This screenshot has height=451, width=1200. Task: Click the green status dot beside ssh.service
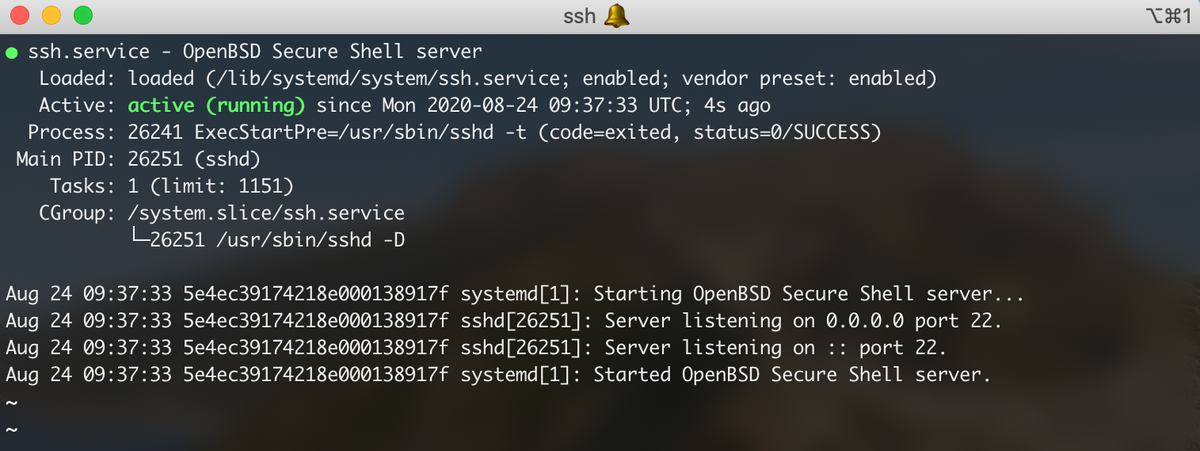pos(11,51)
